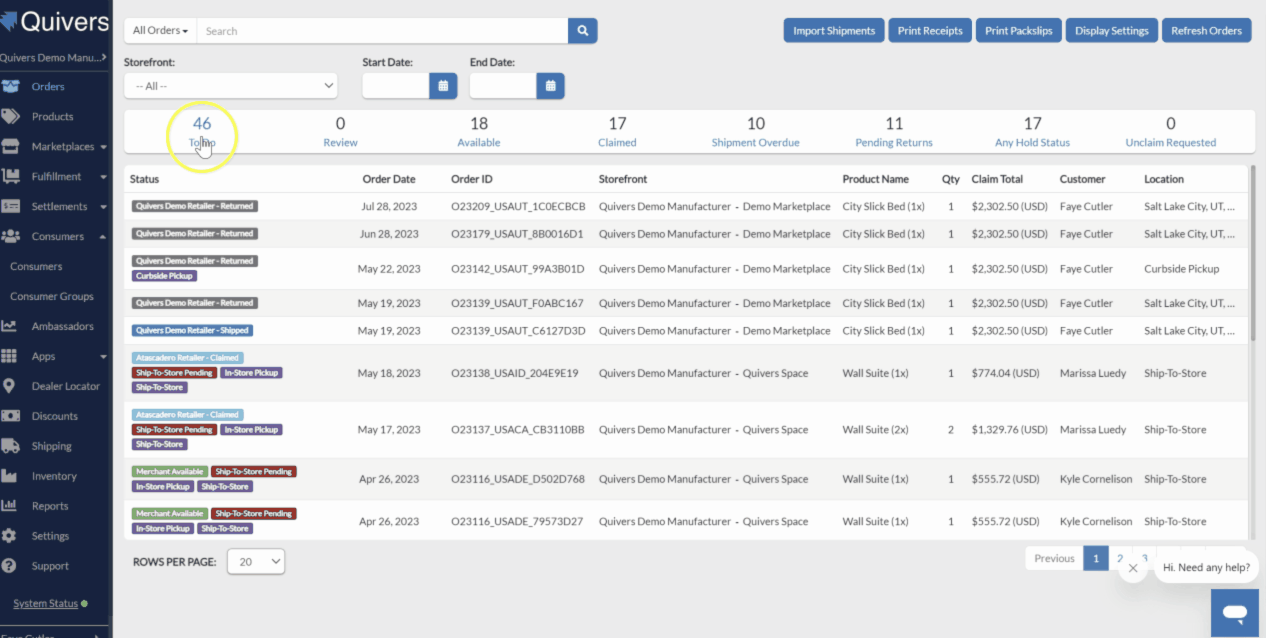1266x638 pixels.
Task: Open End Date calendar picker
Action: coord(550,86)
